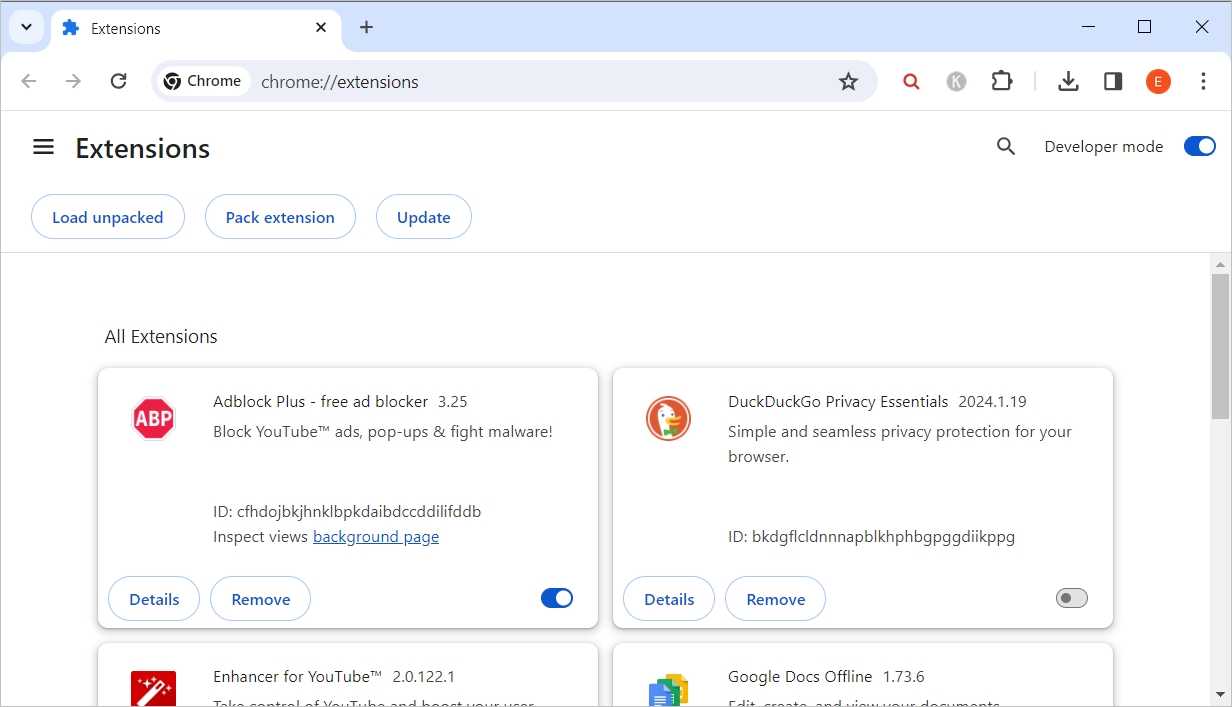Click the Google Docs Offline icon
1232x707 pixels.
point(668,690)
